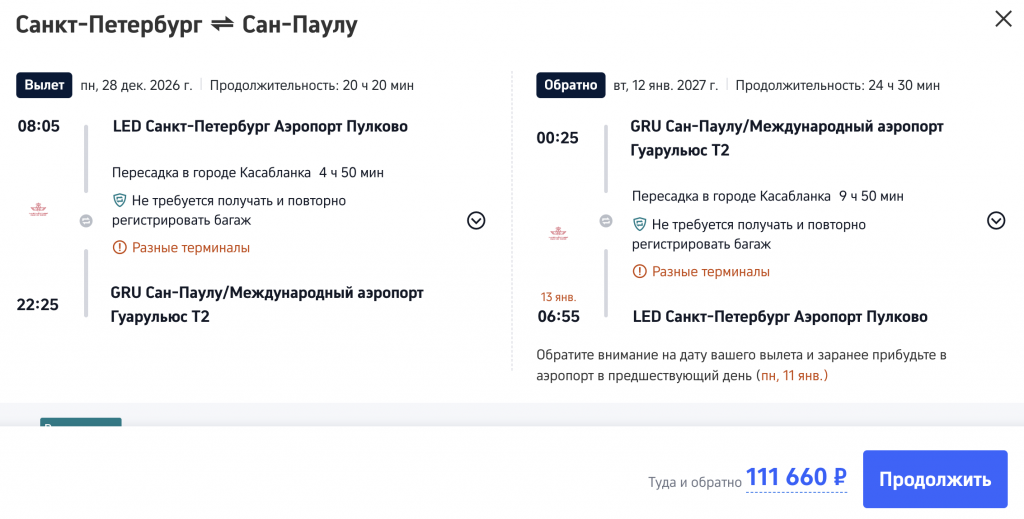This screenshot has height=519, width=1024.
Task: Close the flight details dialog
Action: coord(1002,19)
